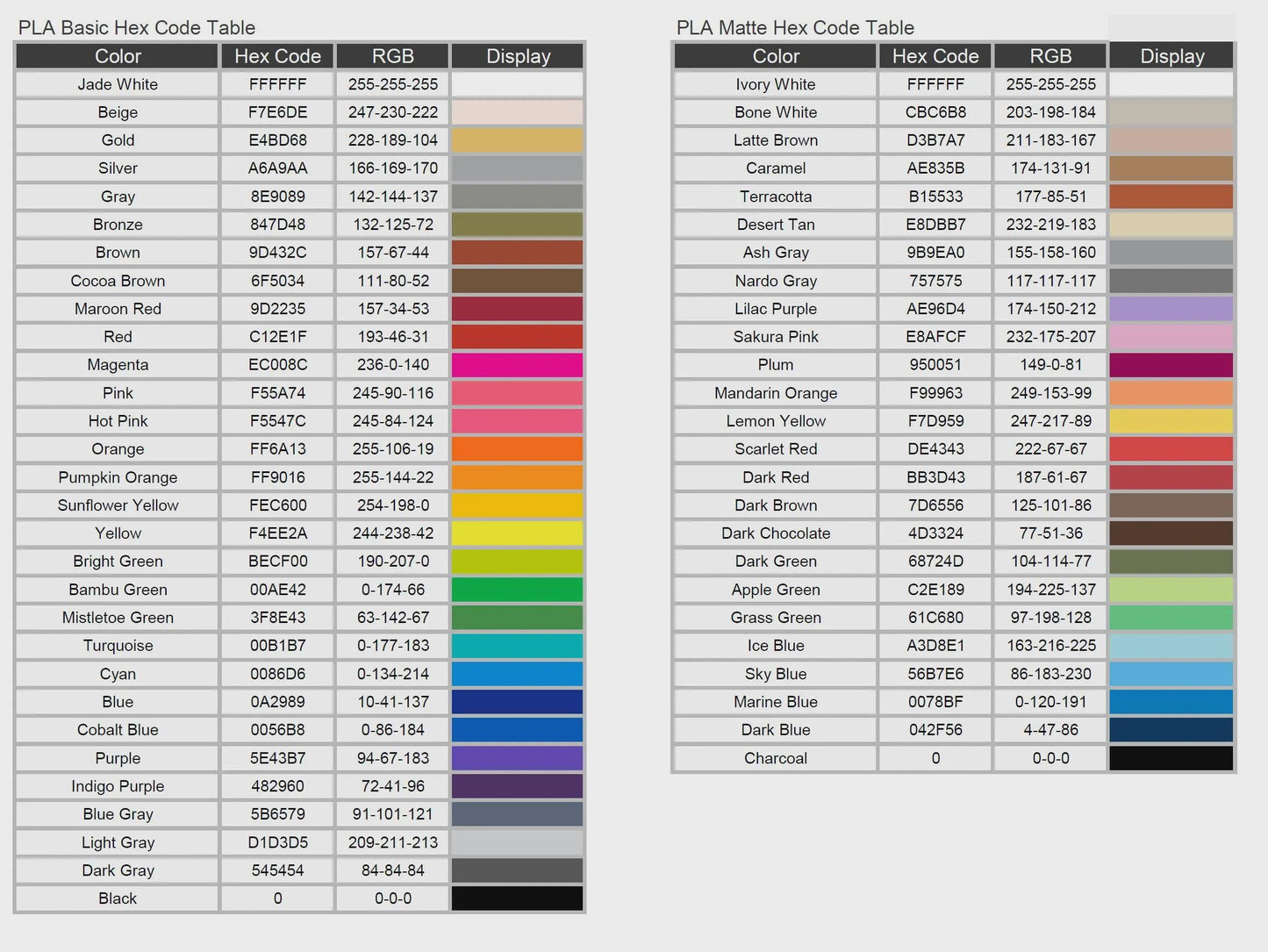This screenshot has width=1268, height=952.
Task: Click the Lilac Purple matte swatch
Action: (x=1171, y=309)
